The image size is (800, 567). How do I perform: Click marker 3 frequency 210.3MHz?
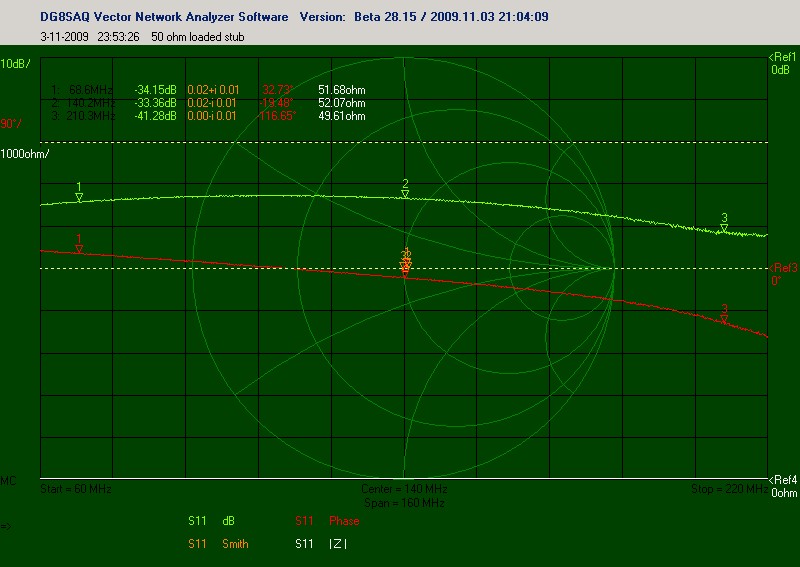pyautogui.click(x=91, y=116)
